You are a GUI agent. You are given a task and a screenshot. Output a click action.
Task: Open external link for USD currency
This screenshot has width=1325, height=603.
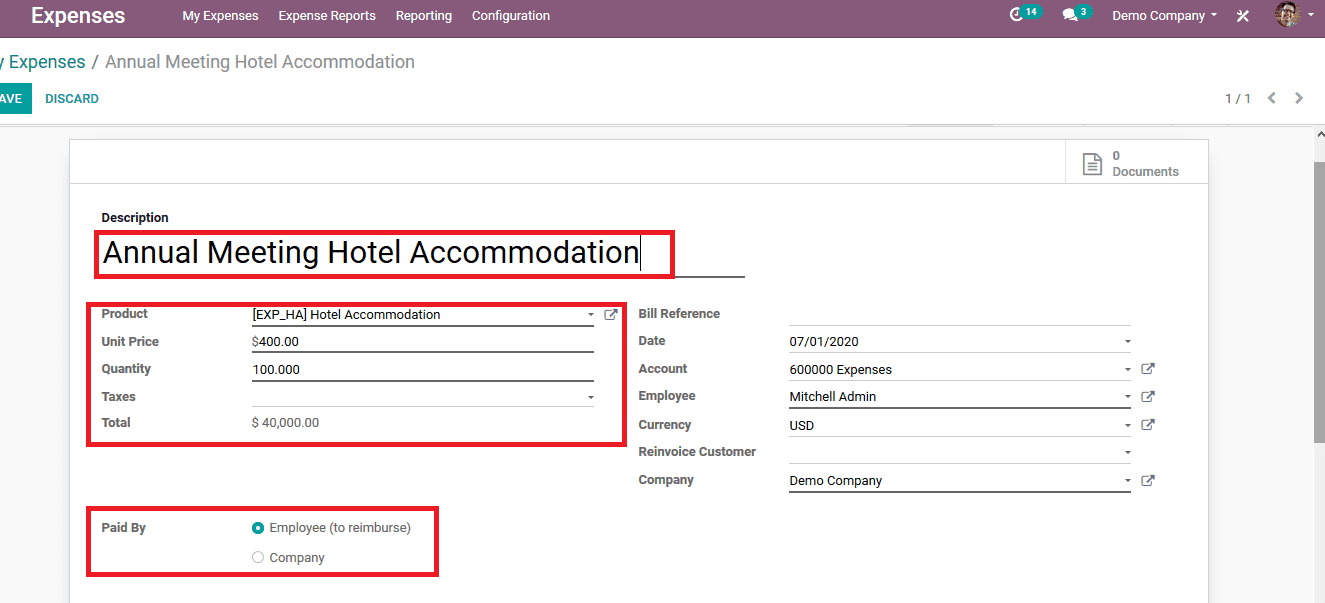point(1148,425)
